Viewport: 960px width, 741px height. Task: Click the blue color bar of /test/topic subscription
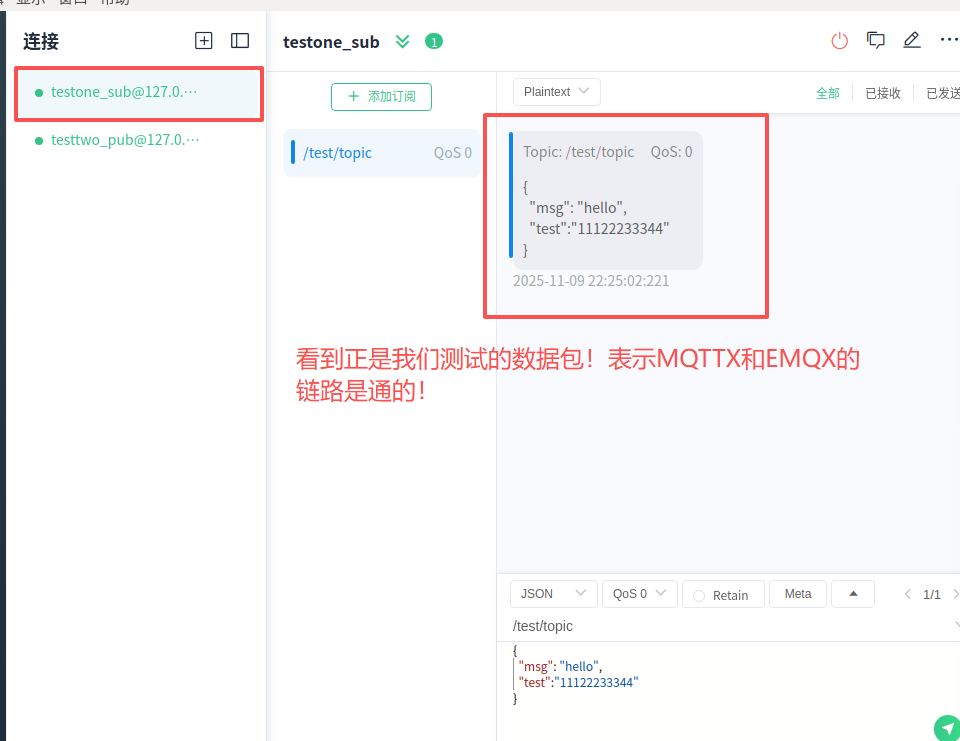[293, 153]
